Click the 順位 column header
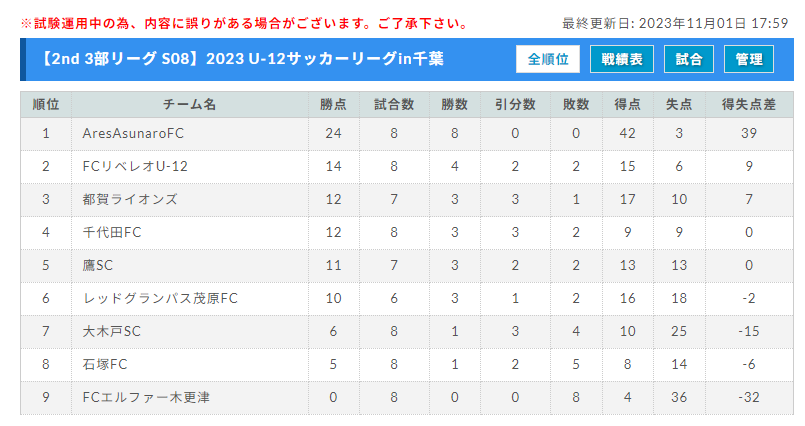This screenshot has width=805, height=426. pos(46,105)
